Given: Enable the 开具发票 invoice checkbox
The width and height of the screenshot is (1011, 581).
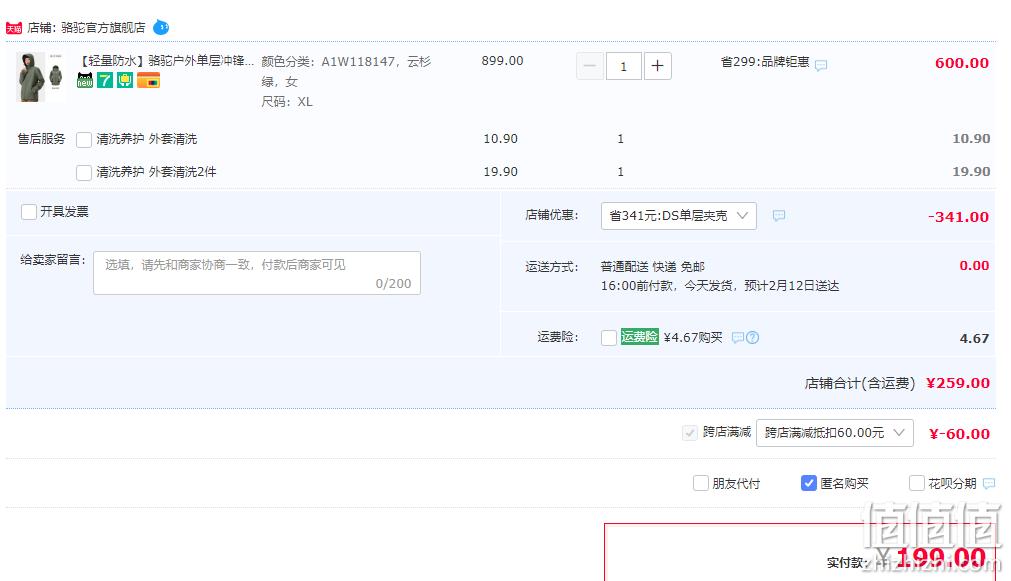Looking at the screenshot, I should [x=28, y=212].
